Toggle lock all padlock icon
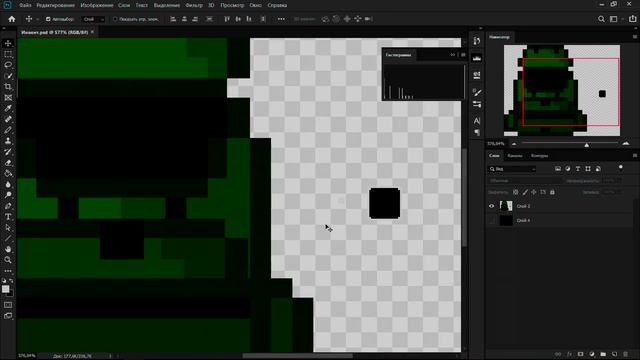Screen dimensions: 640x360 click(552, 192)
